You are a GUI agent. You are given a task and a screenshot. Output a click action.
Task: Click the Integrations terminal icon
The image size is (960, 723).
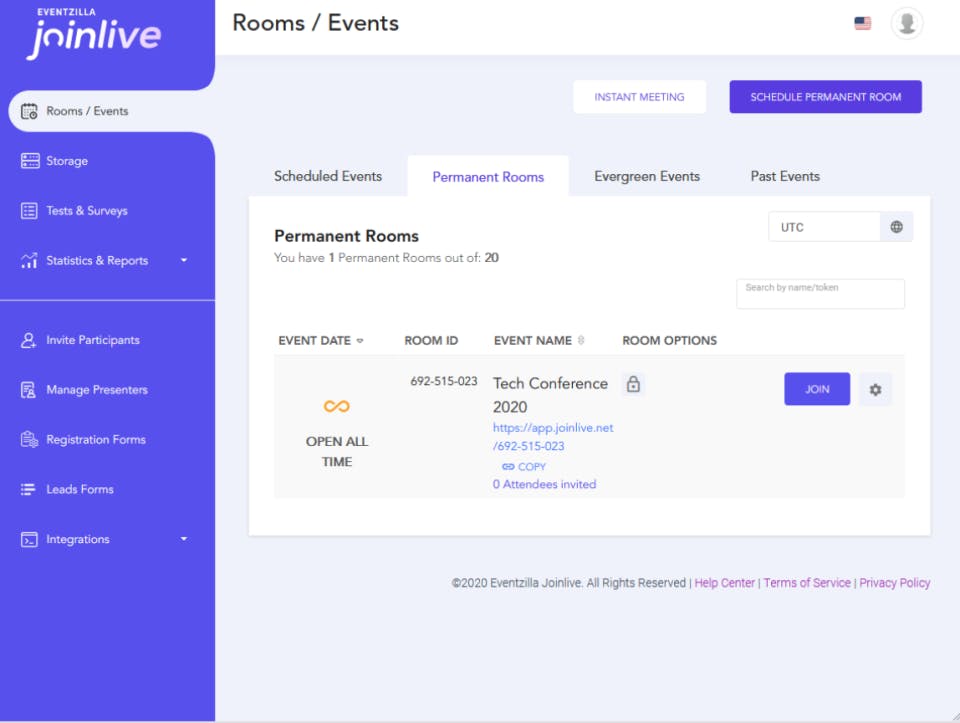(x=29, y=539)
